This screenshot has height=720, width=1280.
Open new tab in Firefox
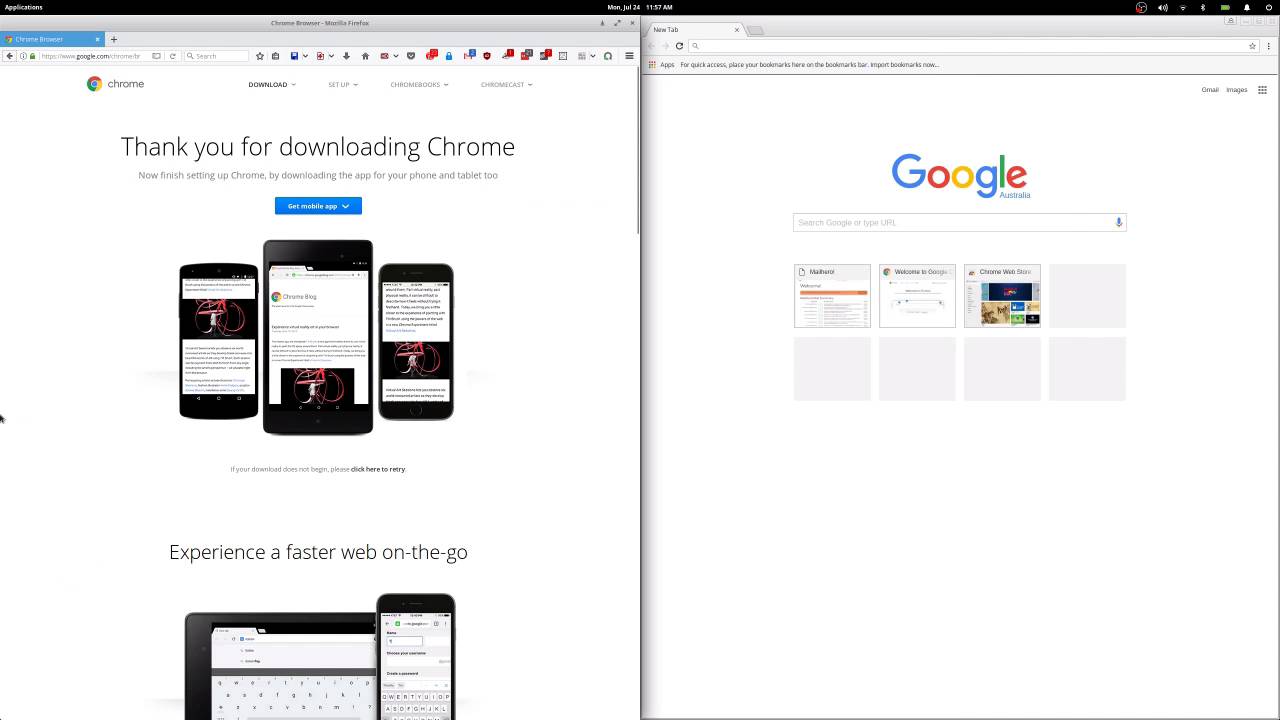click(114, 39)
